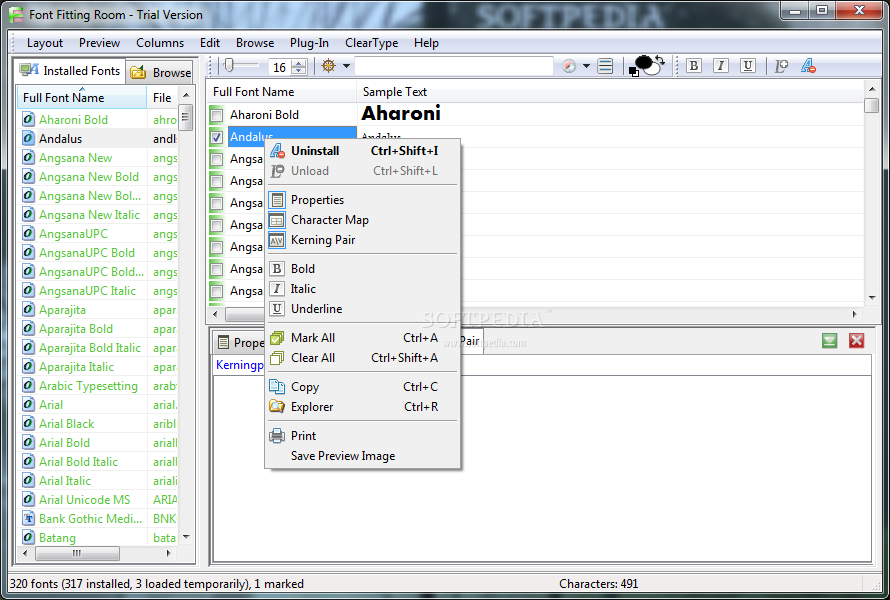Click Aharoni Bold row in preview list

[536, 115]
